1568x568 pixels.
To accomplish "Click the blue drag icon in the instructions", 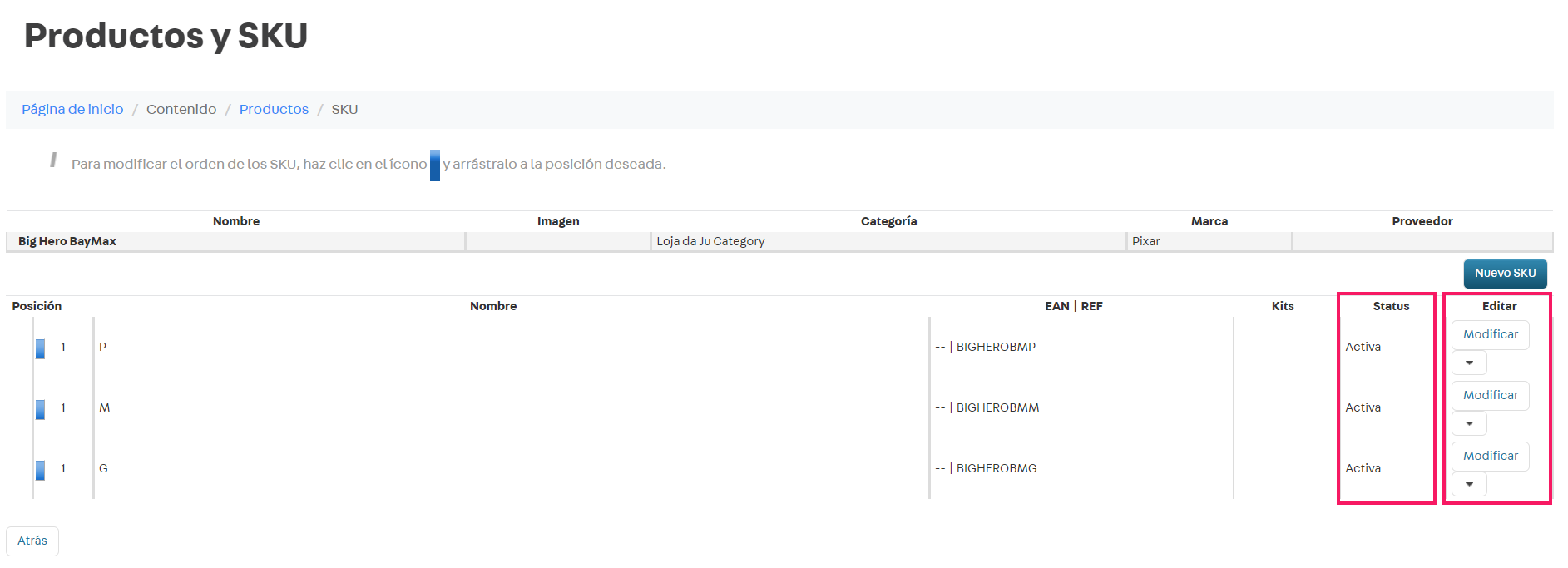I will click(x=434, y=165).
